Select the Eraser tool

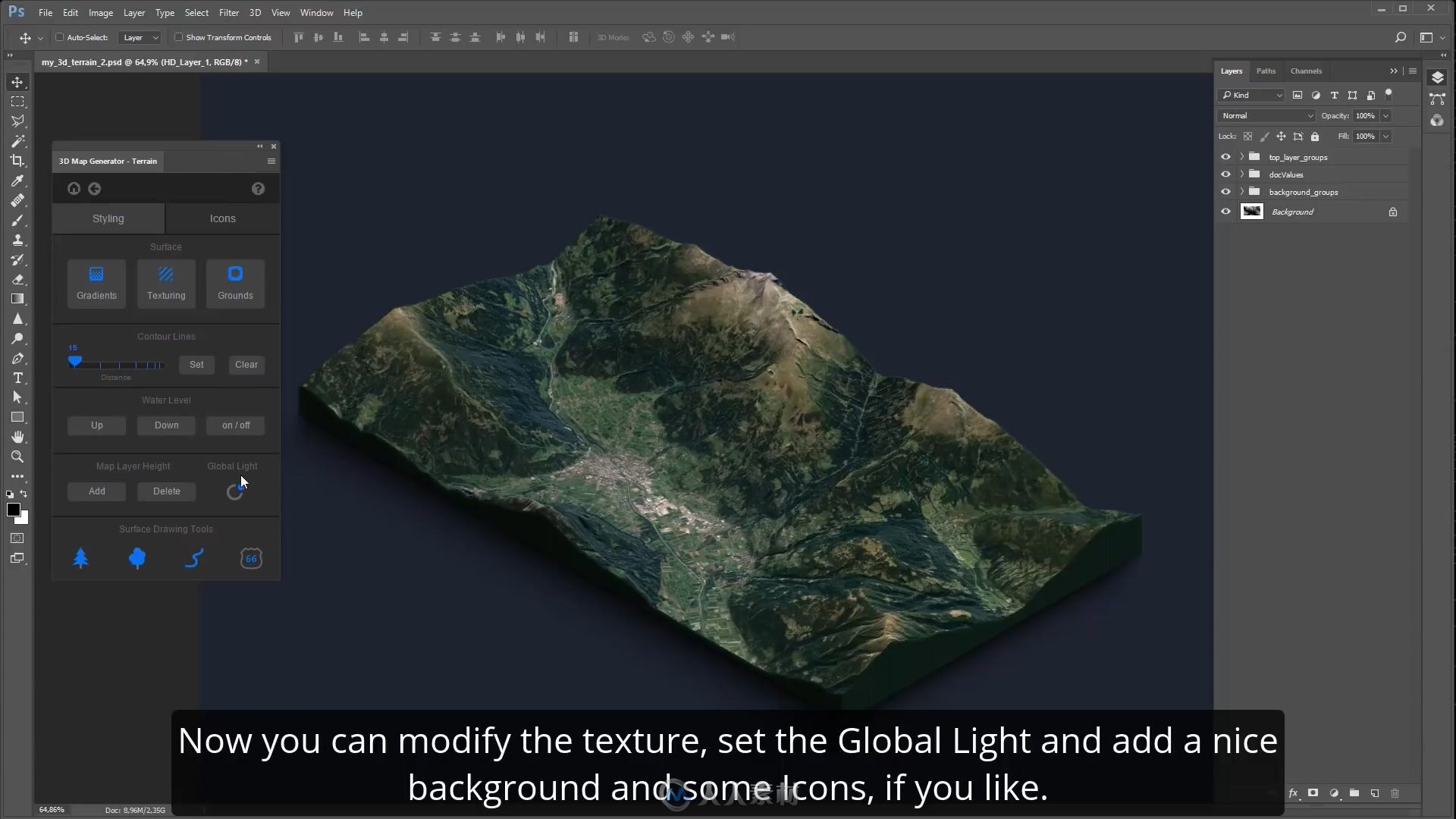(17, 279)
